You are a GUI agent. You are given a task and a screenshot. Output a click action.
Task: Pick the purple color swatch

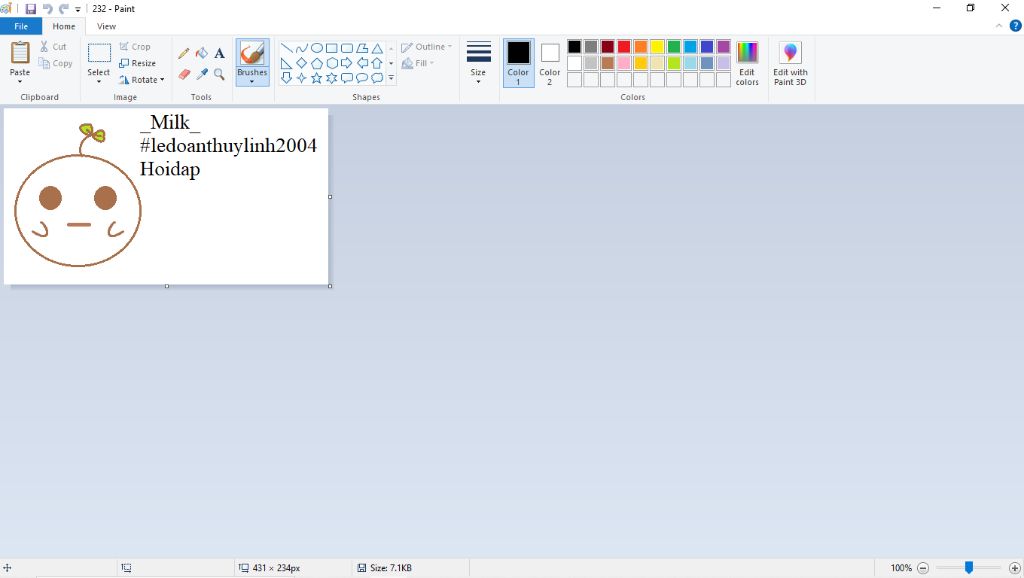tap(724, 46)
